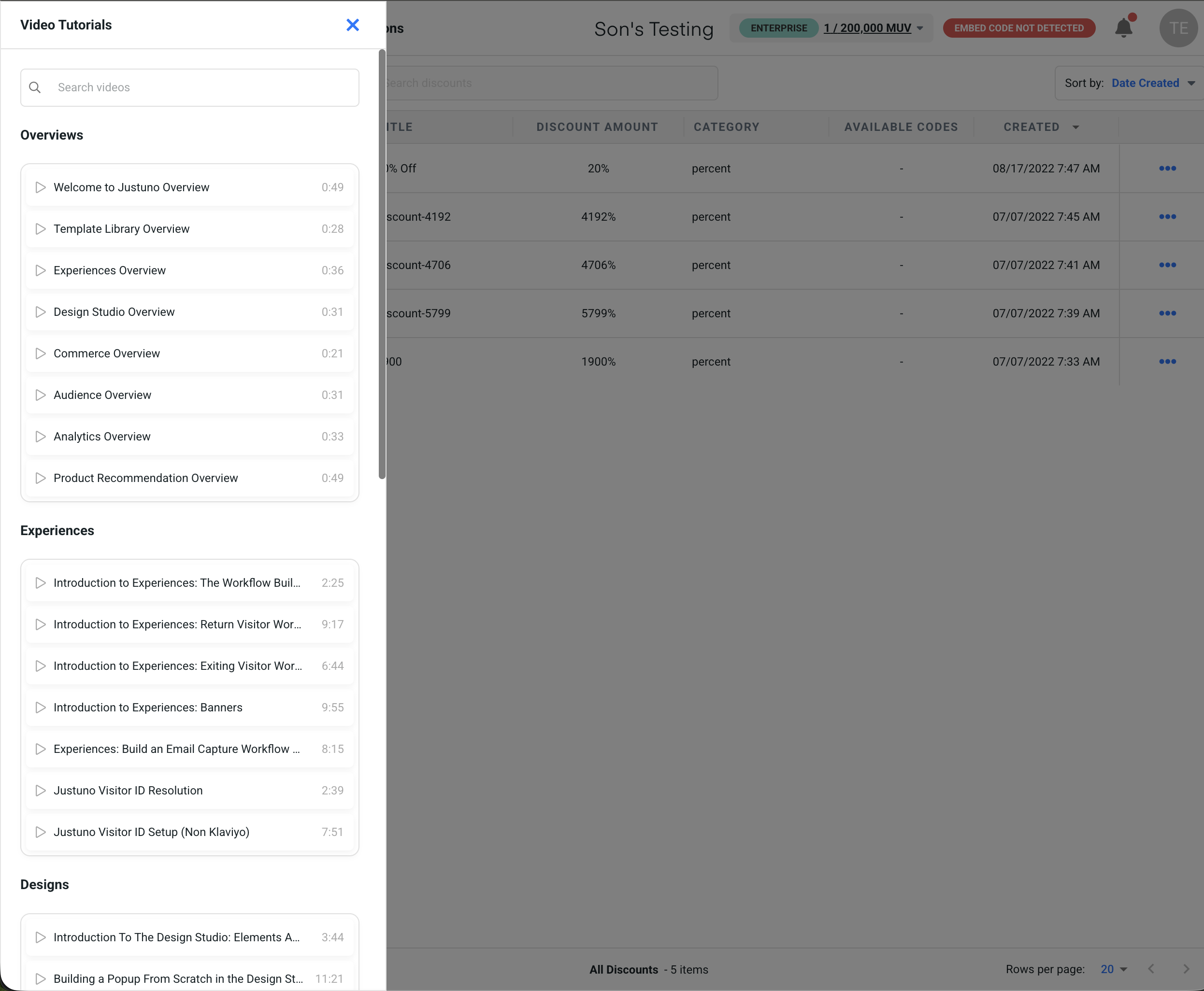This screenshot has height=991, width=1204.
Task: Click the All Discounts - 5 items label
Action: (649, 969)
